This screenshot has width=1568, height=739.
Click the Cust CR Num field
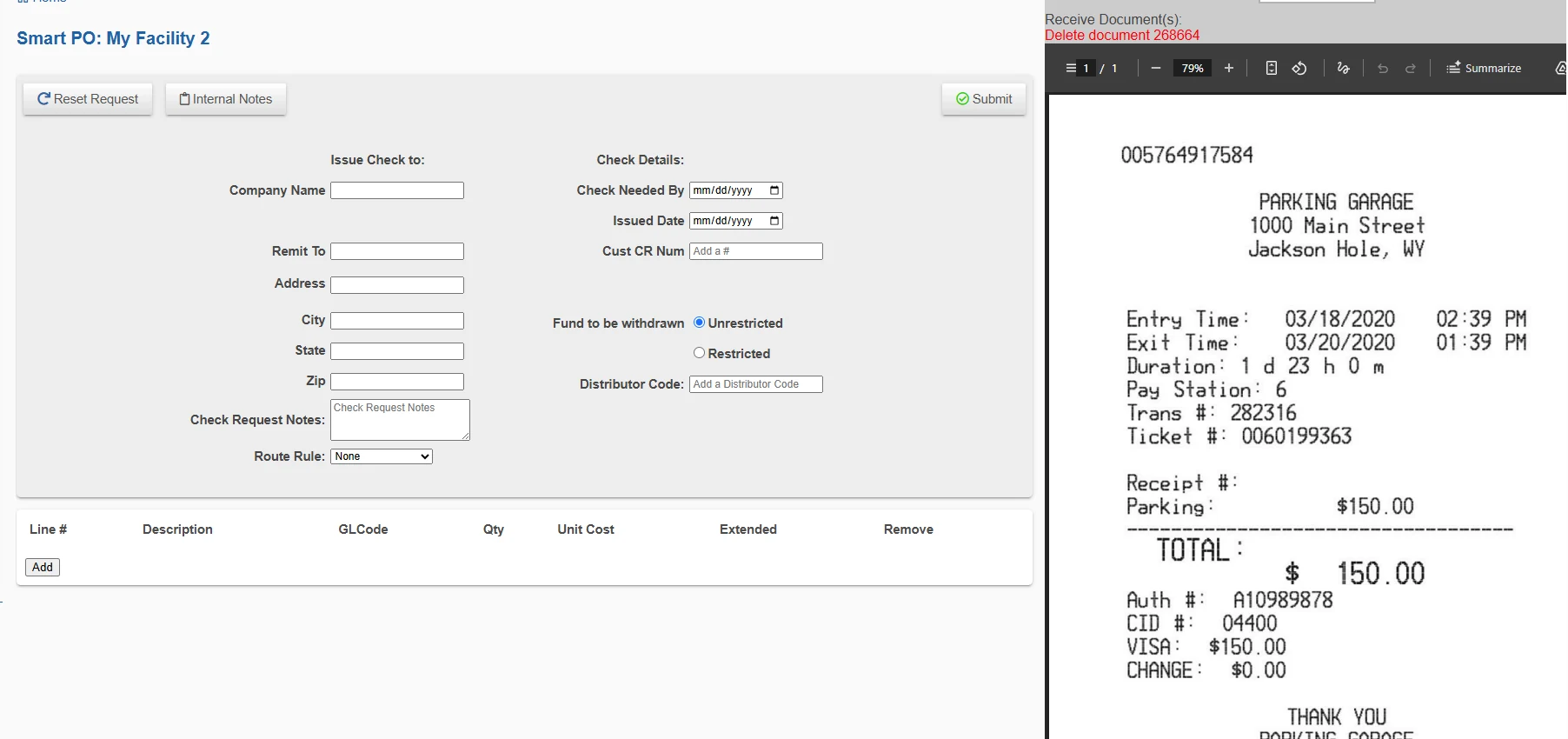756,251
